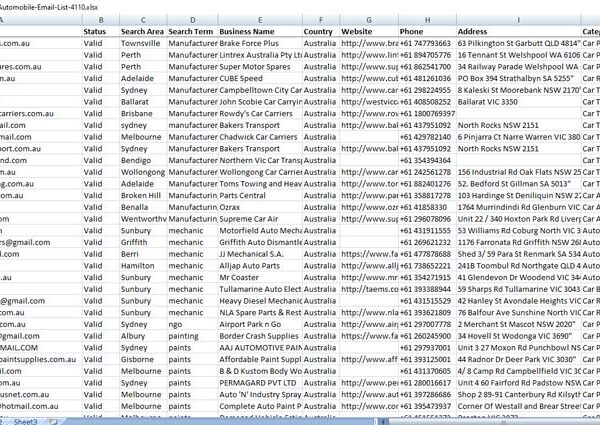
Task: Click the 'Search Term' header cell
Action: [x=192, y=32]
